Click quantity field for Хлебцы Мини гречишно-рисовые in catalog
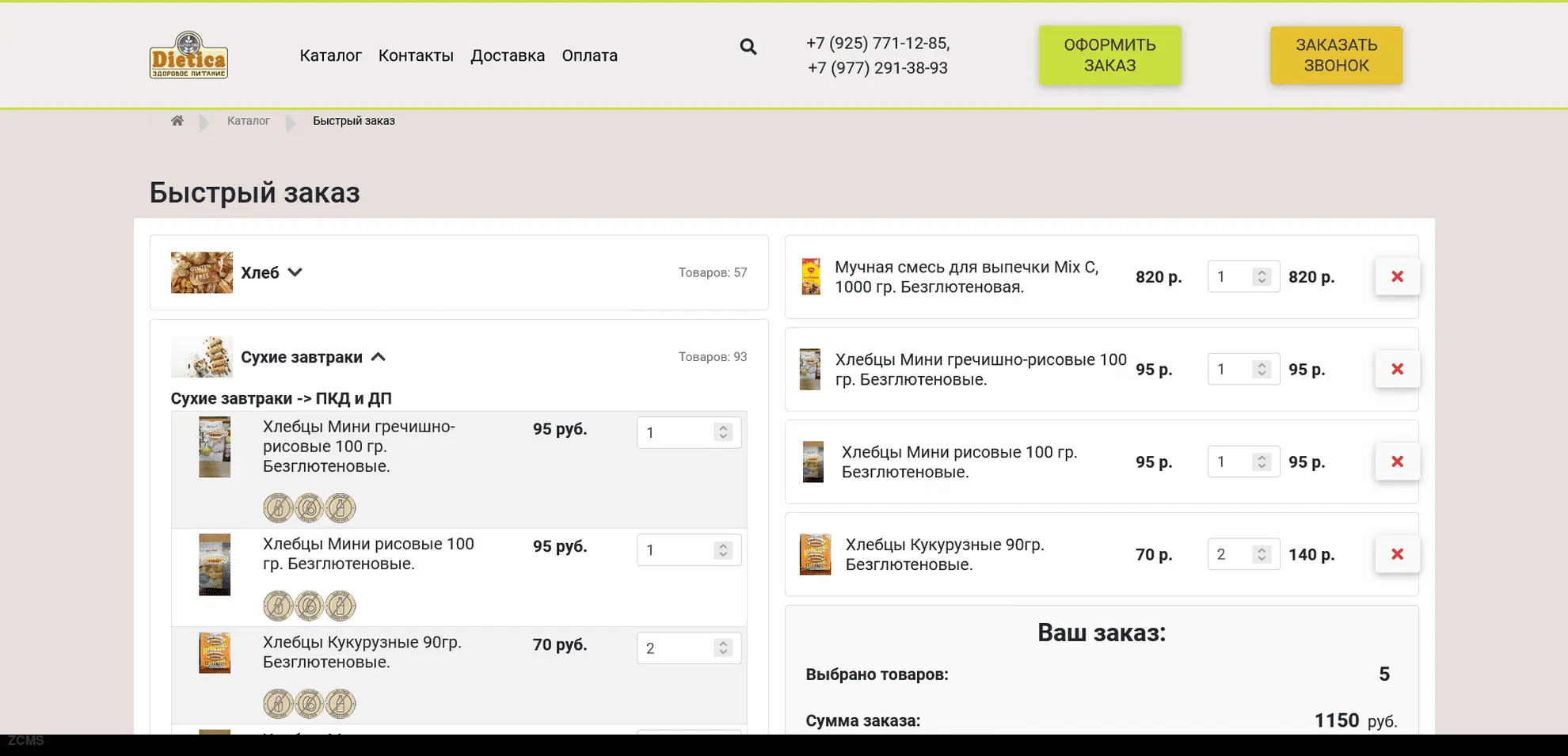Image resolution: width=1568 pixels, height=756 pixels. coord(677,433)
